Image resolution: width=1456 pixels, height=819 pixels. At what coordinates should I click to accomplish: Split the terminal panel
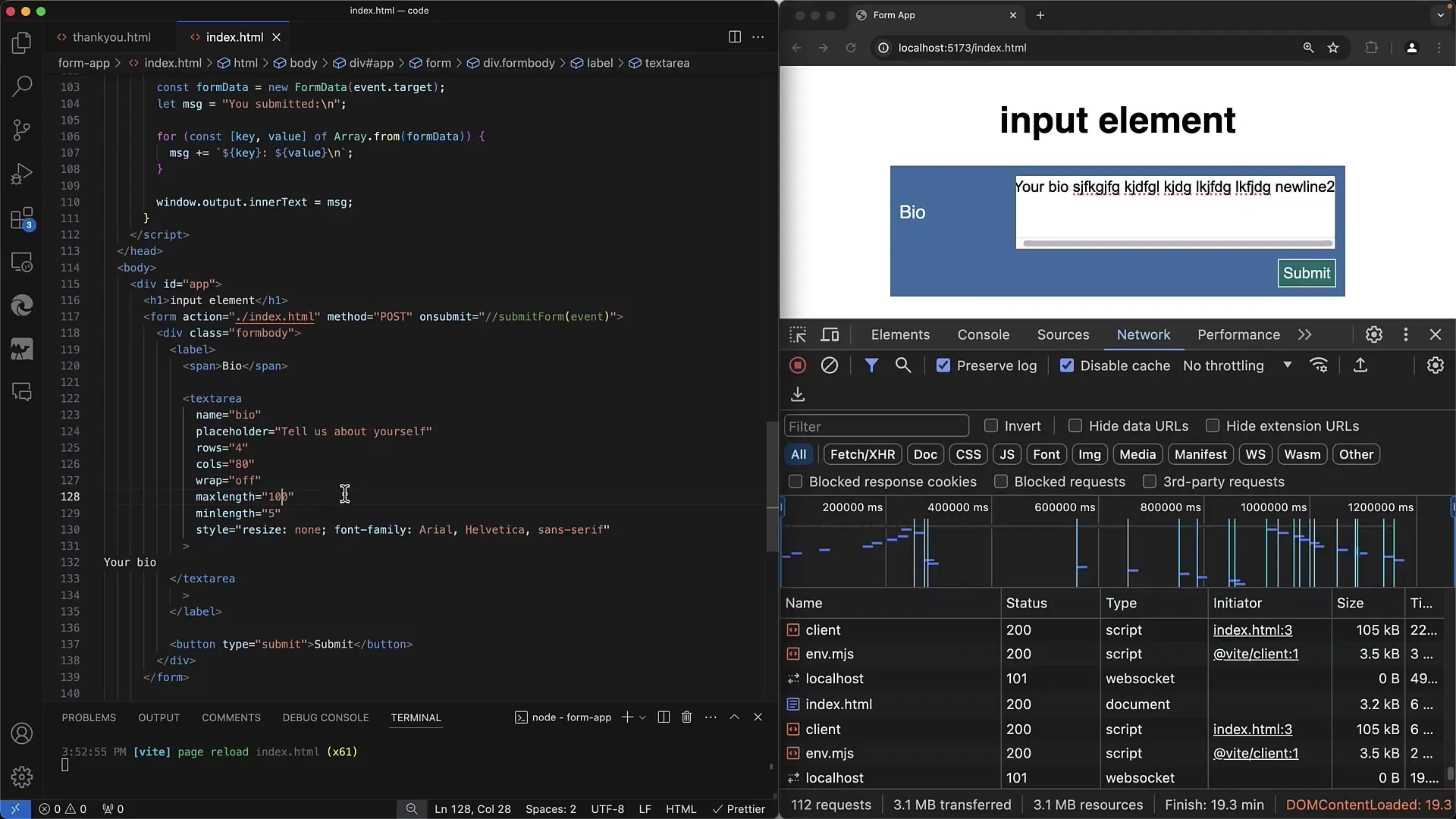tap(664, 717)
